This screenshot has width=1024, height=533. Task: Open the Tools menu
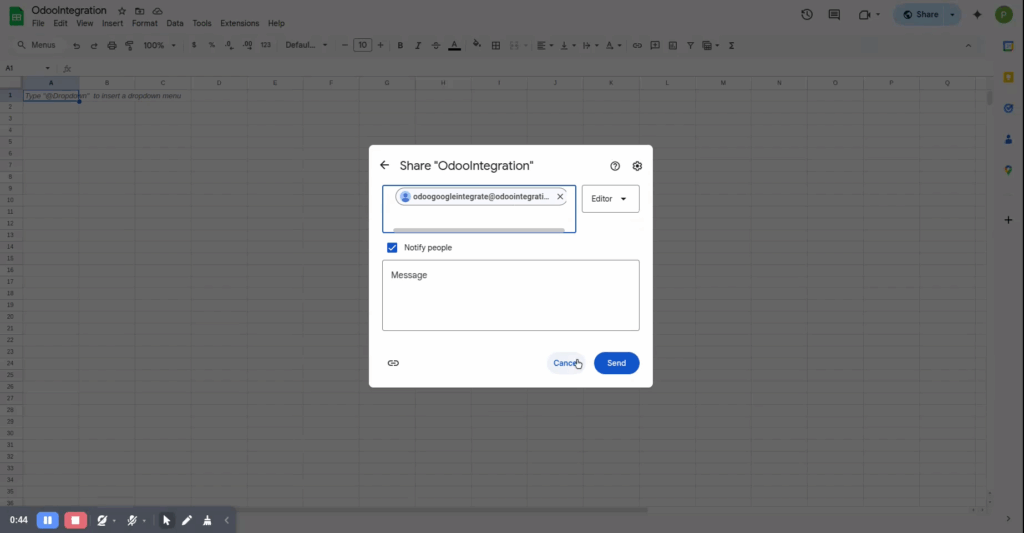coord(202,24)
